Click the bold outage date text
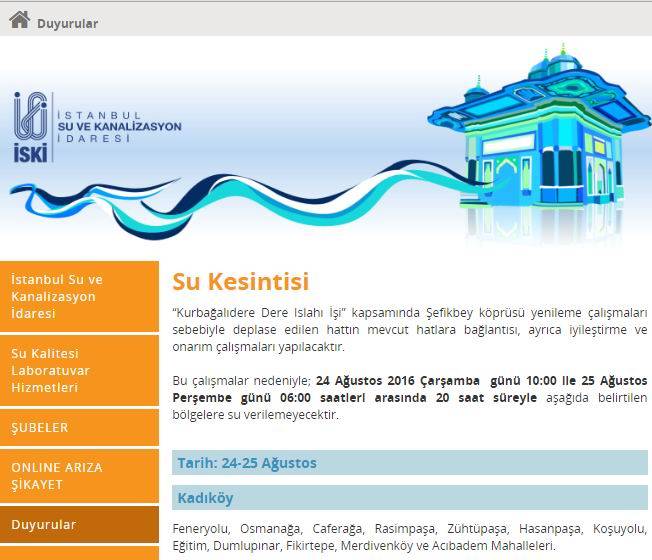 click(410, 389)
